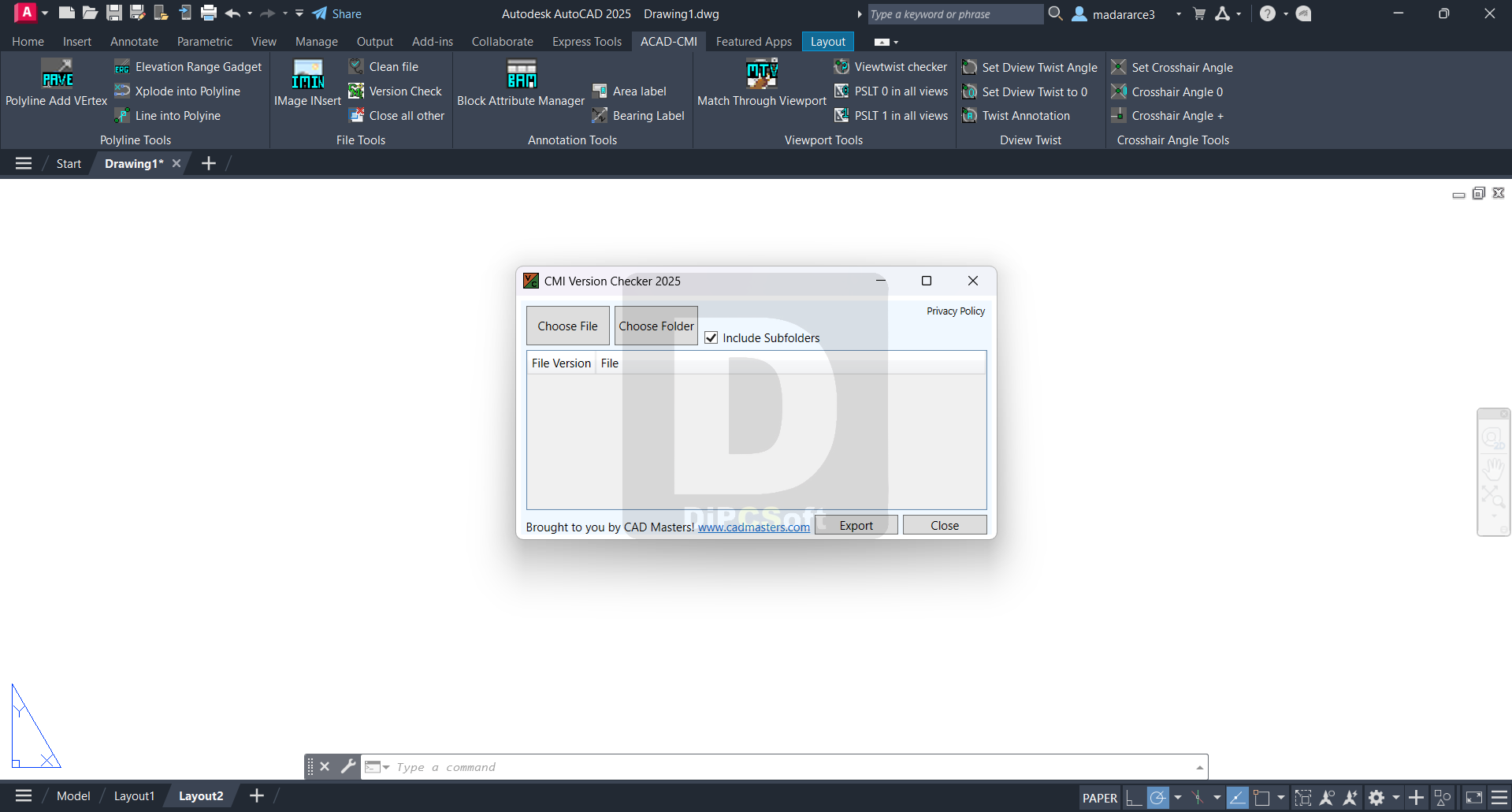Maximize viewport from status bar
Image resolution: width=1512 pixels, height=812 pixels.
[x=1303, y=798]
